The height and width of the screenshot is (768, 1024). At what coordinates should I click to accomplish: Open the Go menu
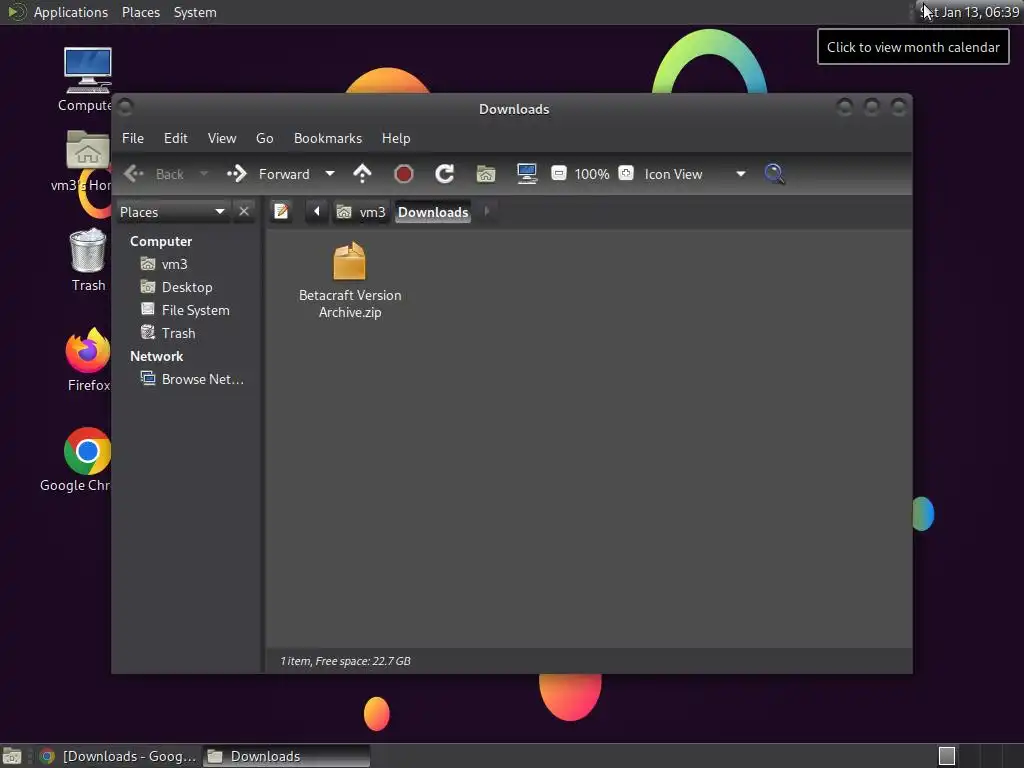[x=264, y=138]
